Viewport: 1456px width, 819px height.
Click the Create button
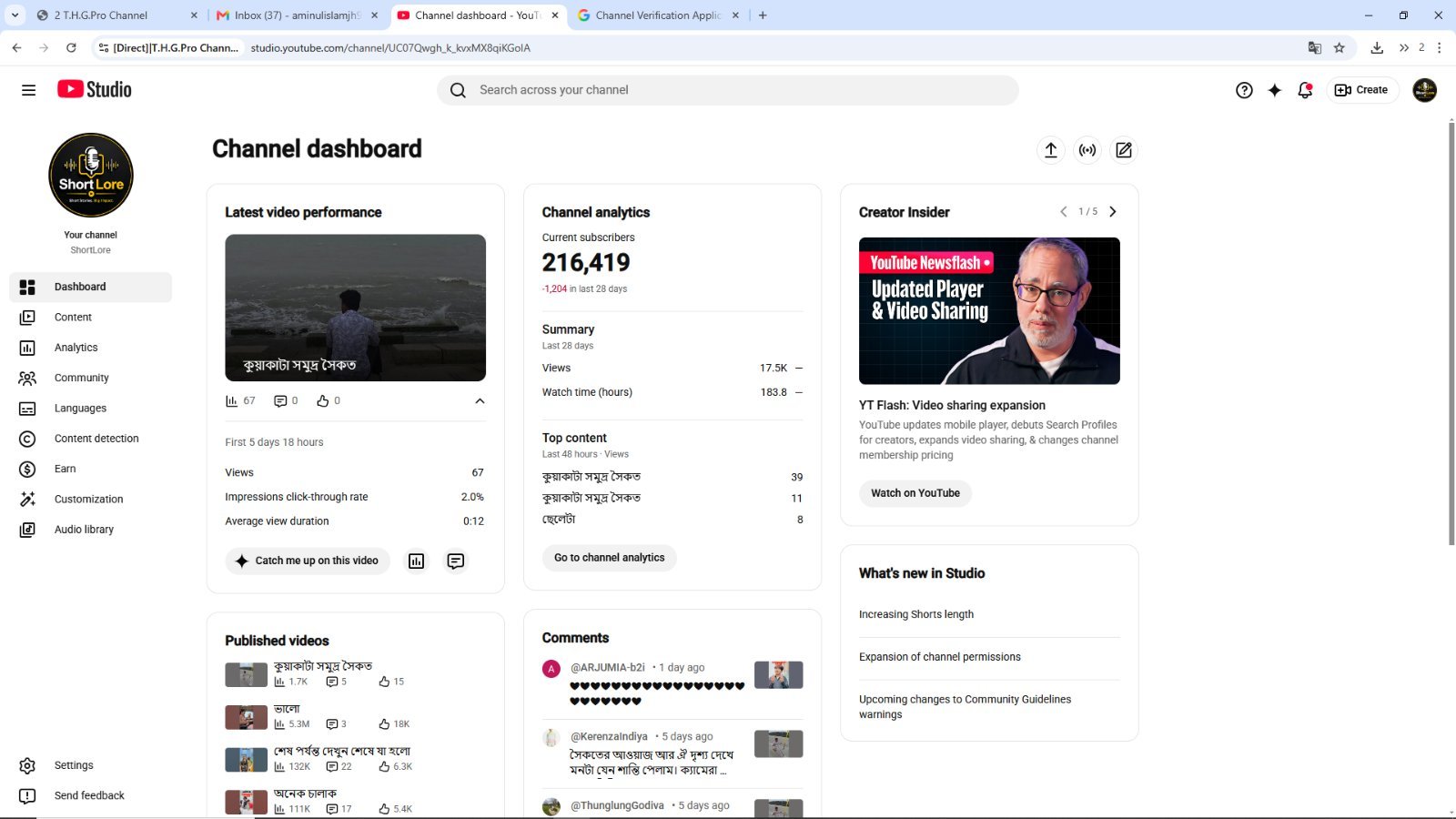(1361, 90)
